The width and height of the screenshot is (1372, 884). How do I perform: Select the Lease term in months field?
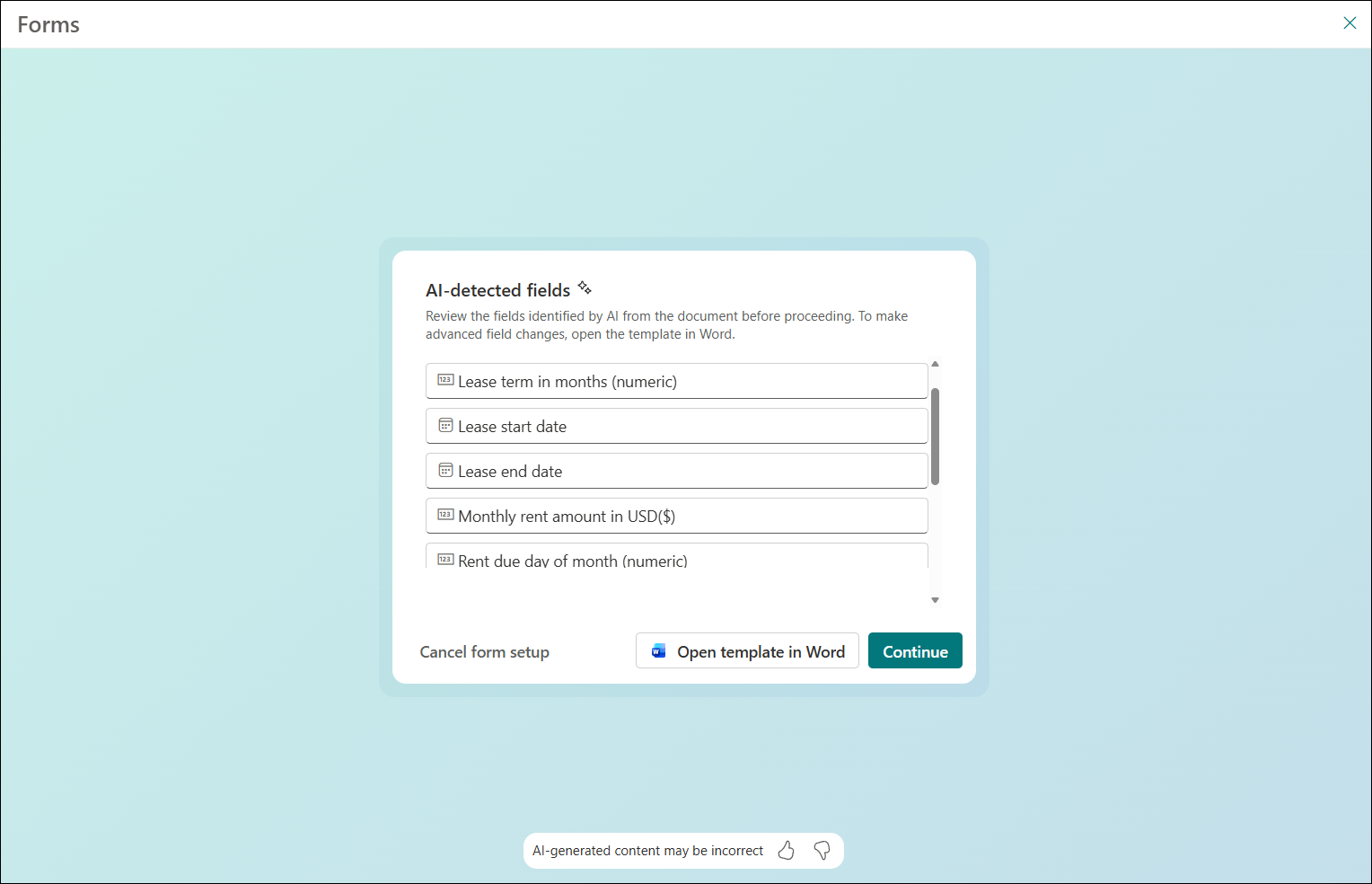pyautogui.click(x=677, y=381)
